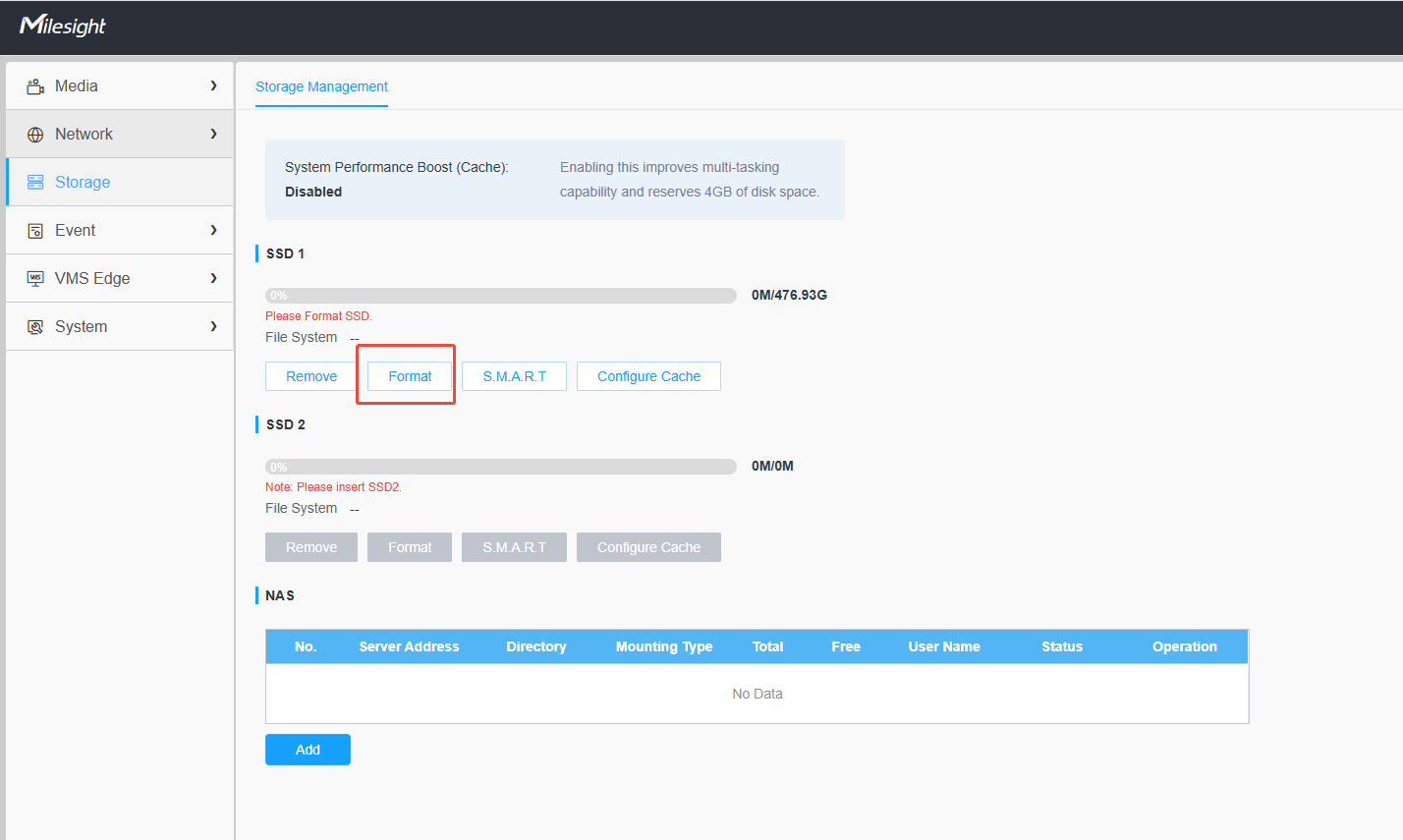The height and width of the screenshot is (840, 1403).
Task: Click the 'No Data' table placeholder
Action: tap(758, 694)
